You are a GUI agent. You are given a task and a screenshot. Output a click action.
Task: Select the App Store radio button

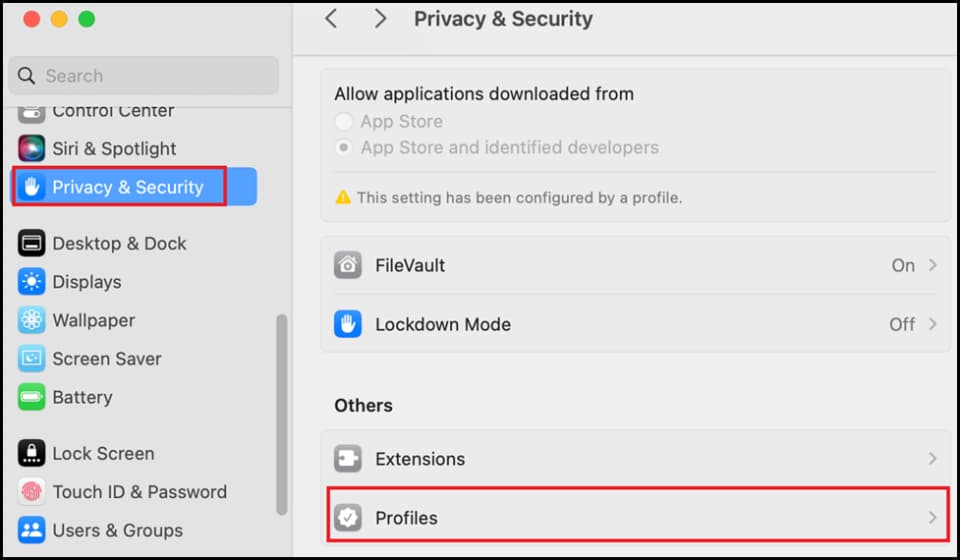(343, 121)
